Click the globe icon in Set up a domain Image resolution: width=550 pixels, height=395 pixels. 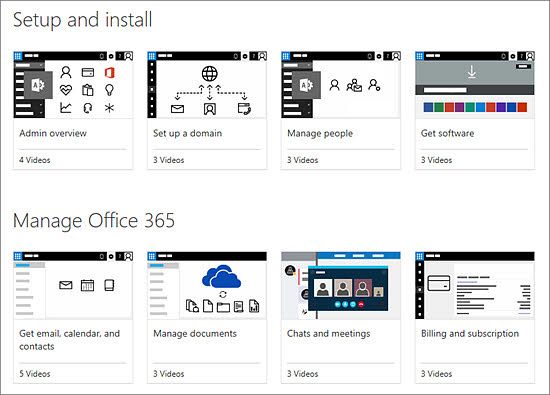click(209, 74)
